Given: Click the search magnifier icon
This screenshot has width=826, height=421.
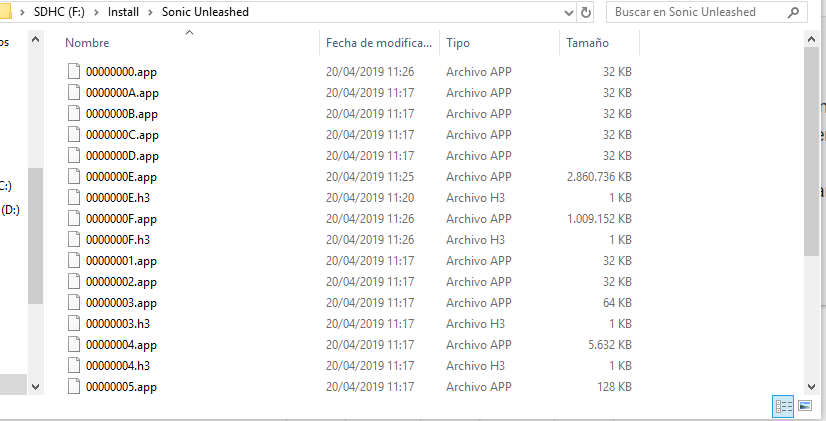Looking at the screenshot, I should (793, 13).
